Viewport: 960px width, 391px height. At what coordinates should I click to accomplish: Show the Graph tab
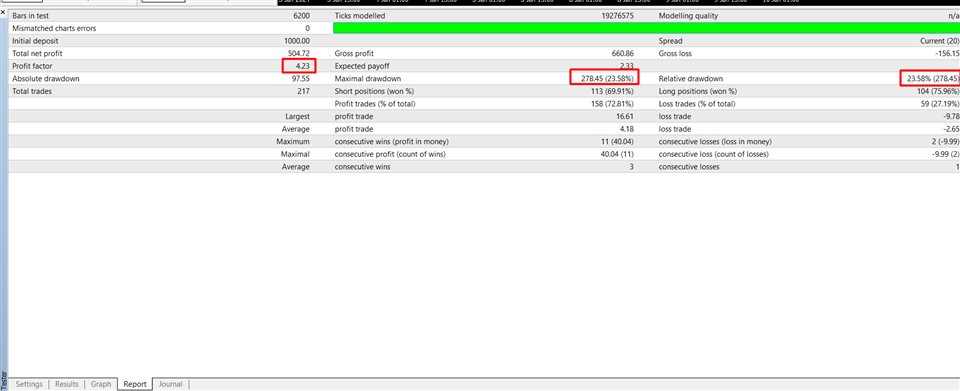[x=101, y=384]
